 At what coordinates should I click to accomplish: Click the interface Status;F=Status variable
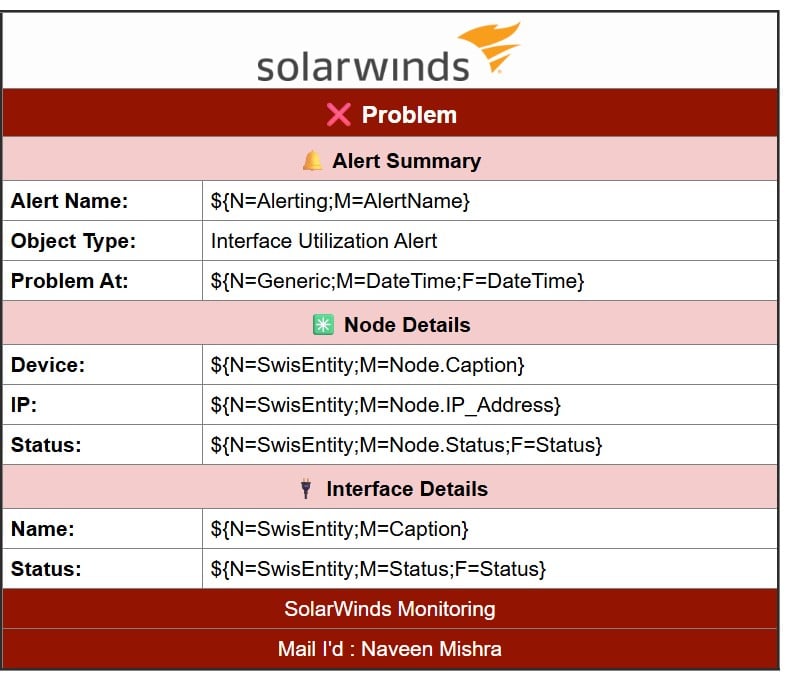click(x=378, y=569)
